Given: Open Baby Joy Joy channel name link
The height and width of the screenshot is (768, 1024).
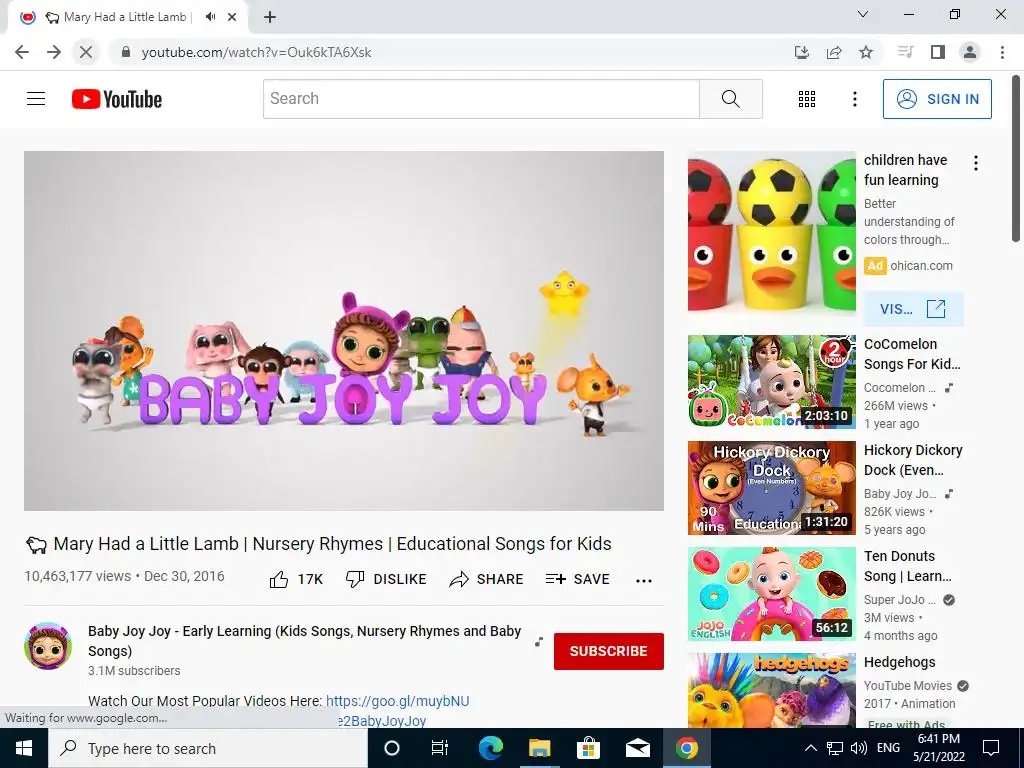Looking at the screenshot, I should coord(304,641).
